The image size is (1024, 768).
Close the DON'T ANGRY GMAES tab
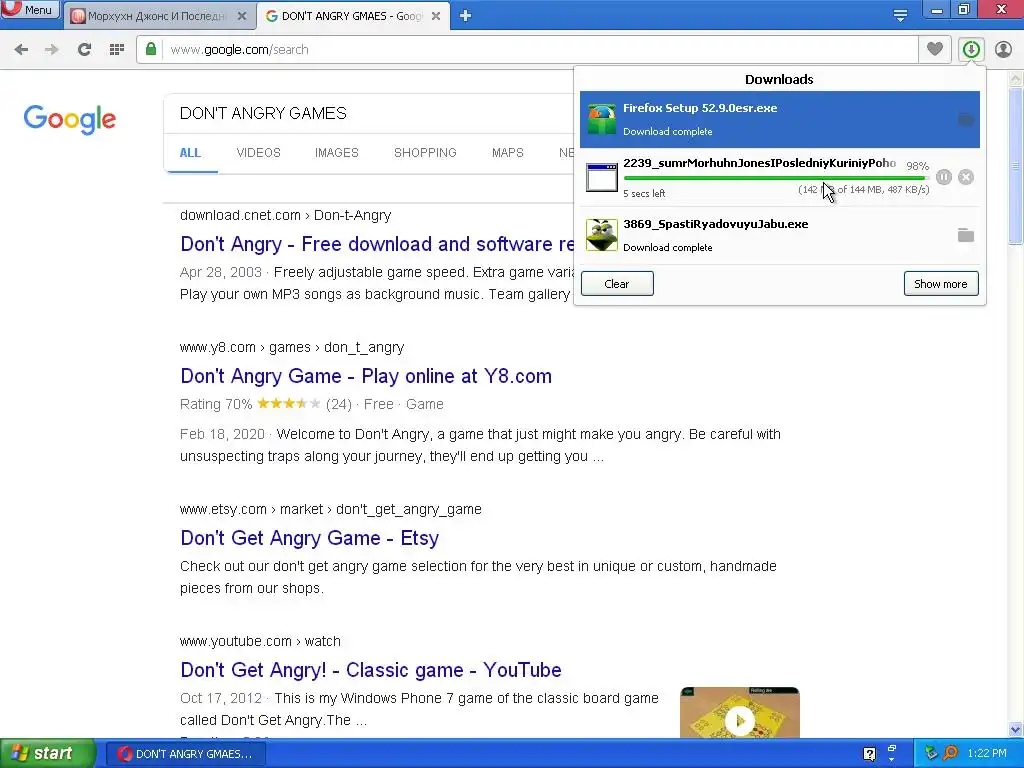coord(436,16)
